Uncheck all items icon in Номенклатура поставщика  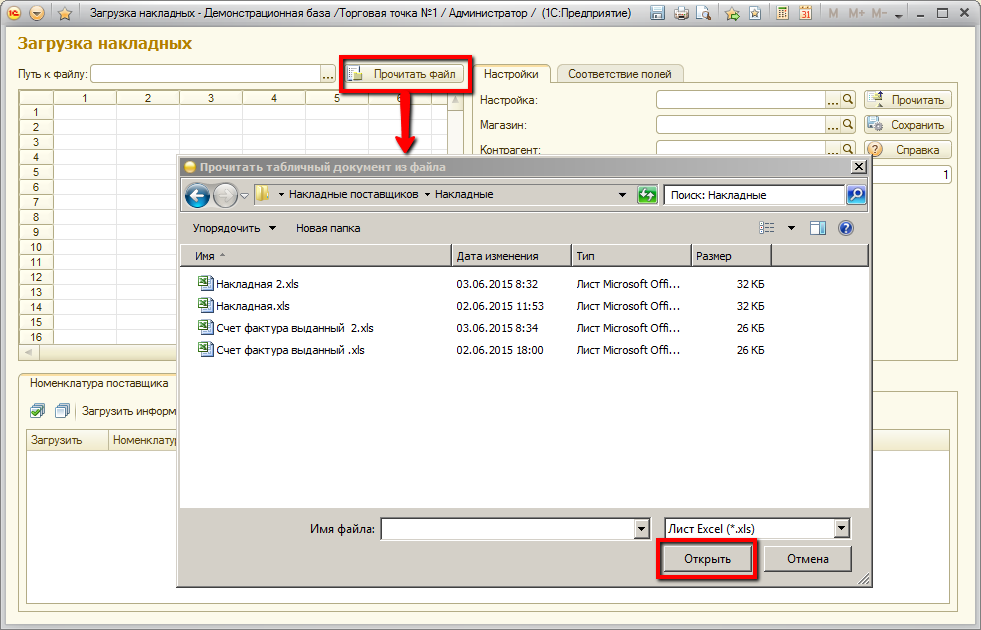(62, 410)
